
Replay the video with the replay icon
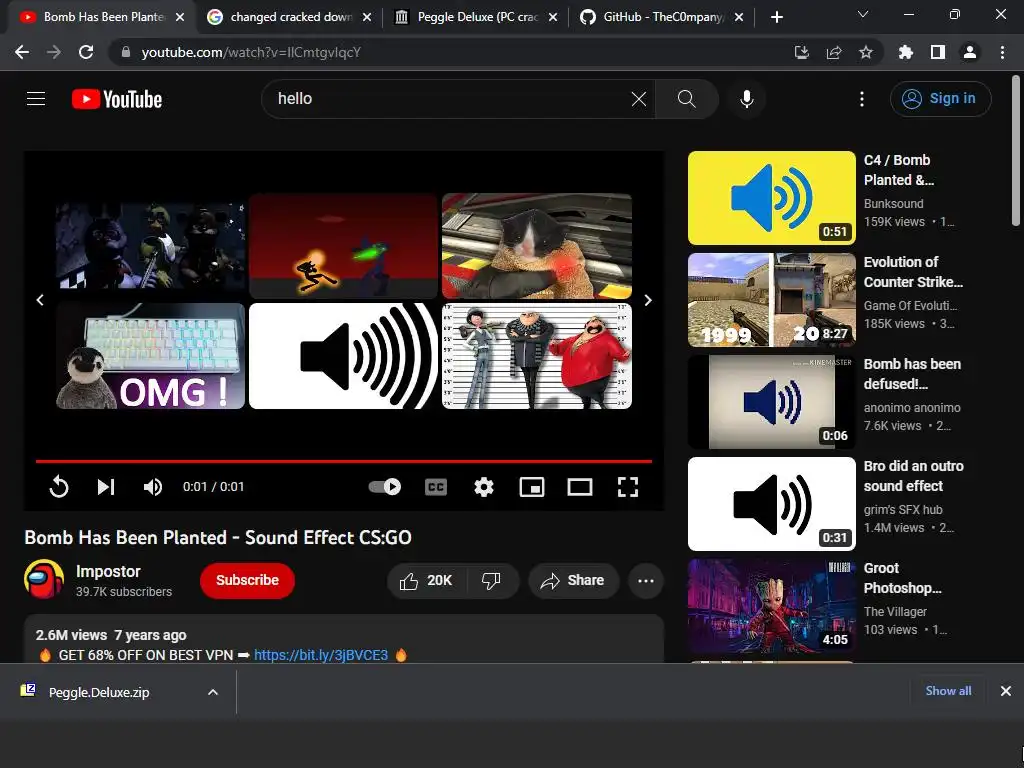pos(59,487)
